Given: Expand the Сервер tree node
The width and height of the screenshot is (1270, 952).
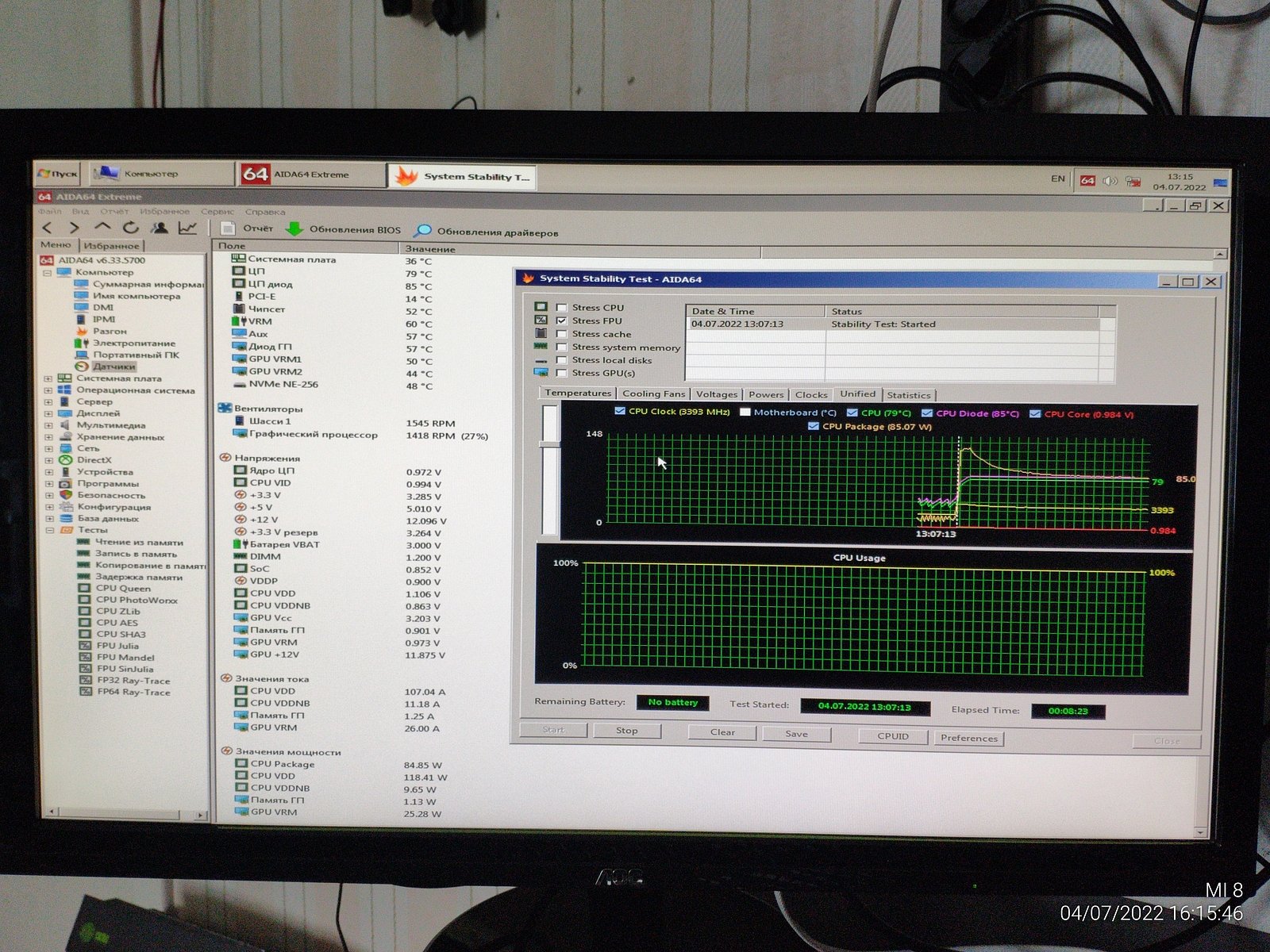Looking at the screenshot, I should 48,402.
